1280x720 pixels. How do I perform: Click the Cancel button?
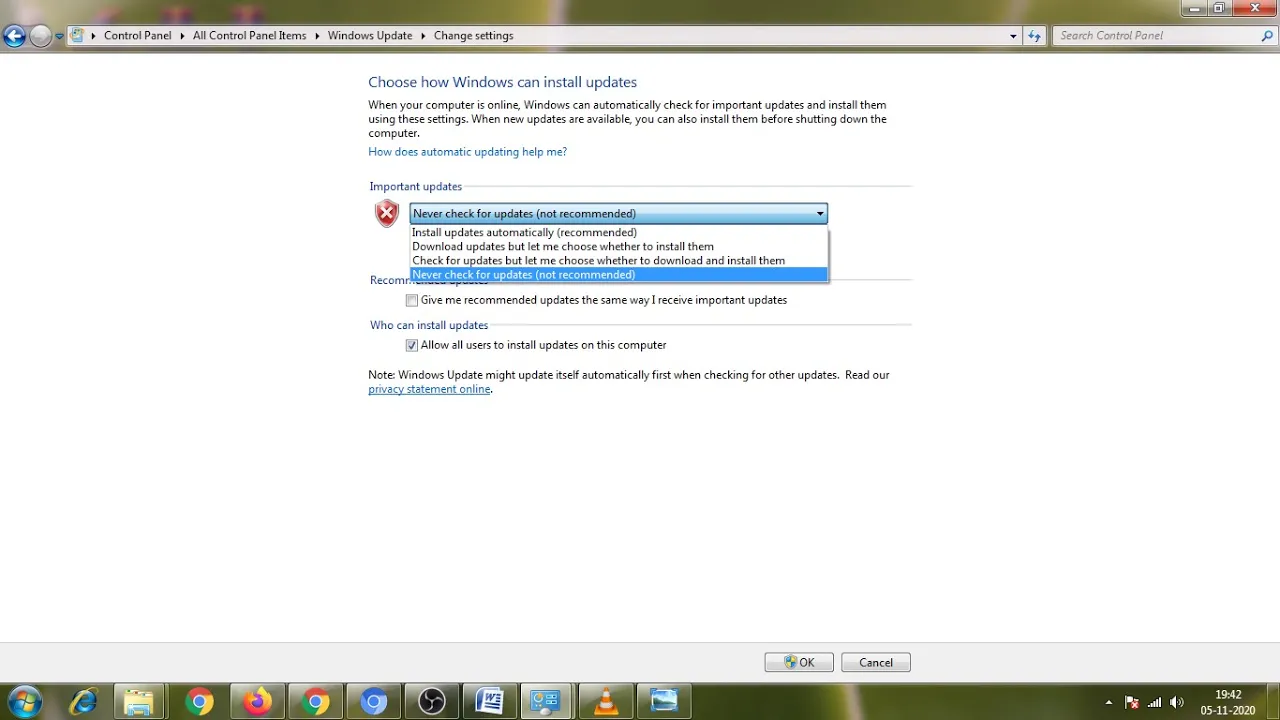click(x=876, y=662)
